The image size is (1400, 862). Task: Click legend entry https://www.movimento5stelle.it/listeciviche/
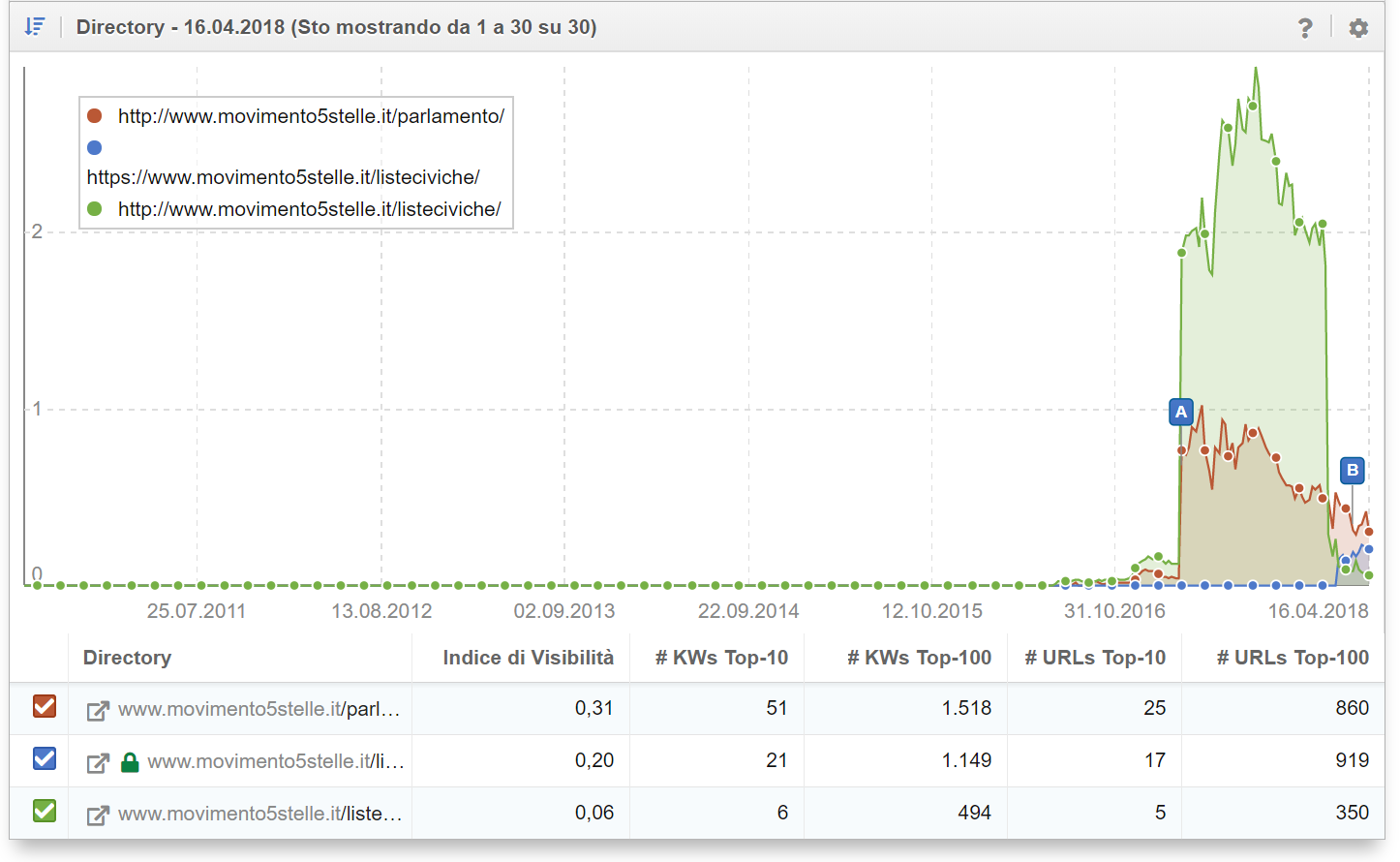pyautogui.click(x=284, y=177)
